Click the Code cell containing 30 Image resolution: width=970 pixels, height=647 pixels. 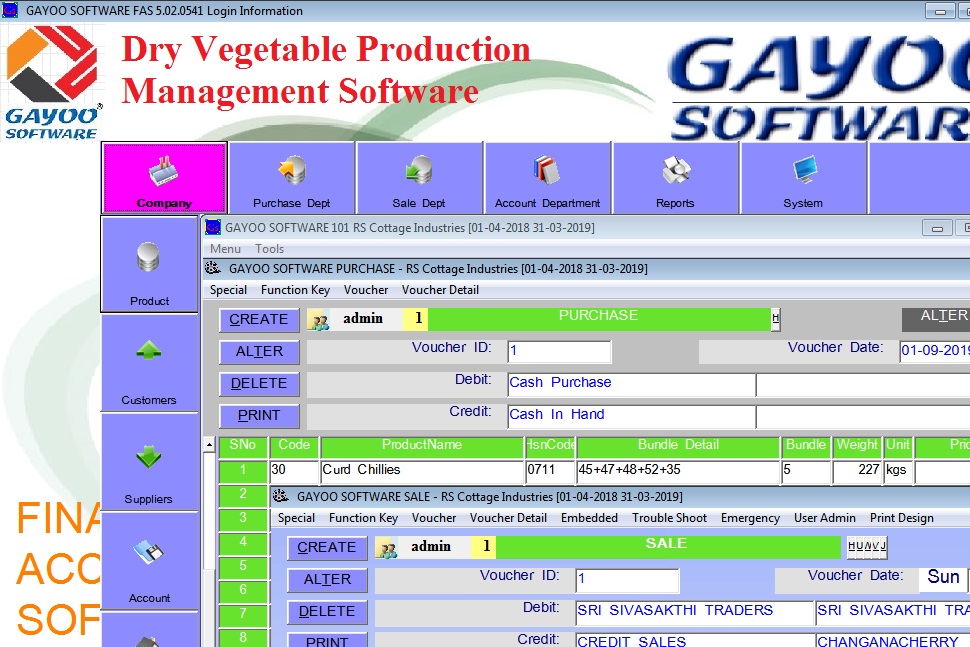[x=294, y=471]
